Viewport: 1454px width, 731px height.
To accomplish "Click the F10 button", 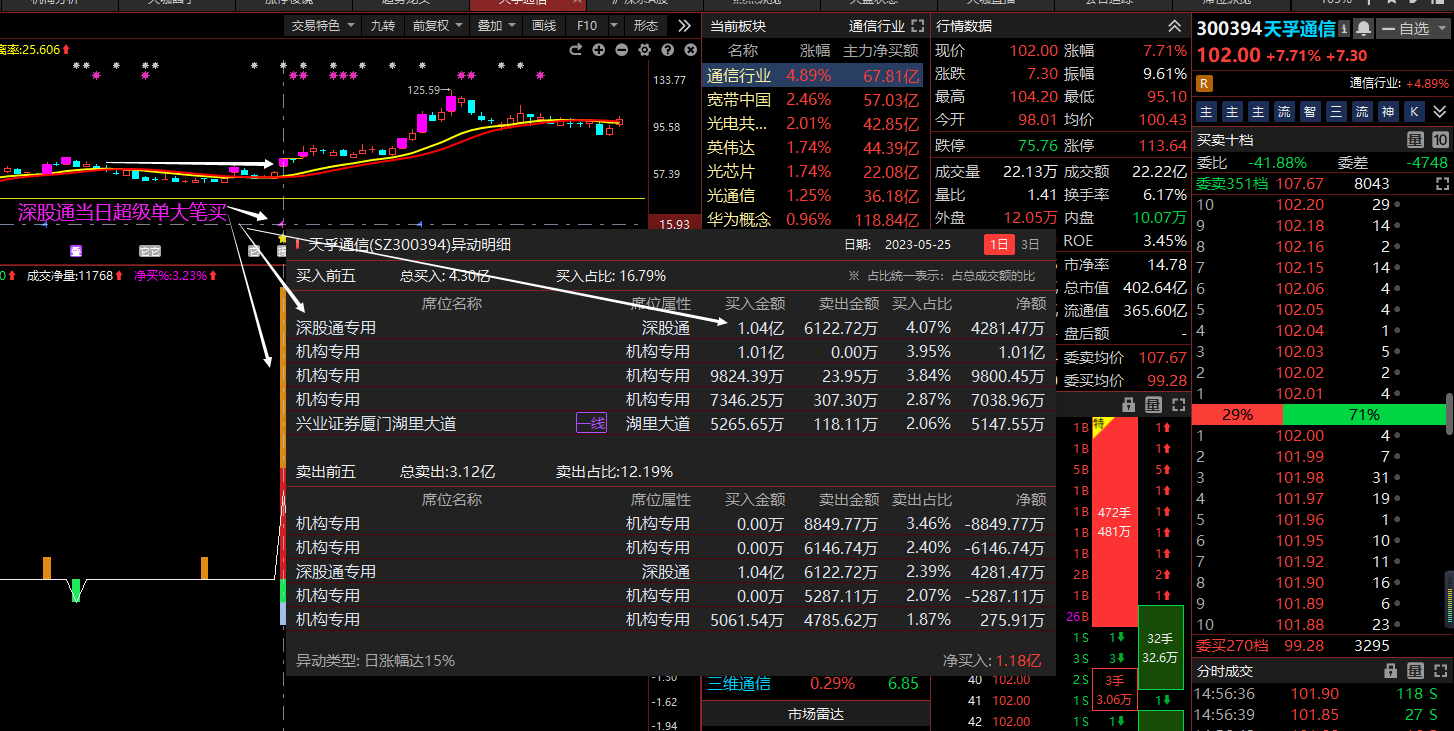I will tap(587, 25).
